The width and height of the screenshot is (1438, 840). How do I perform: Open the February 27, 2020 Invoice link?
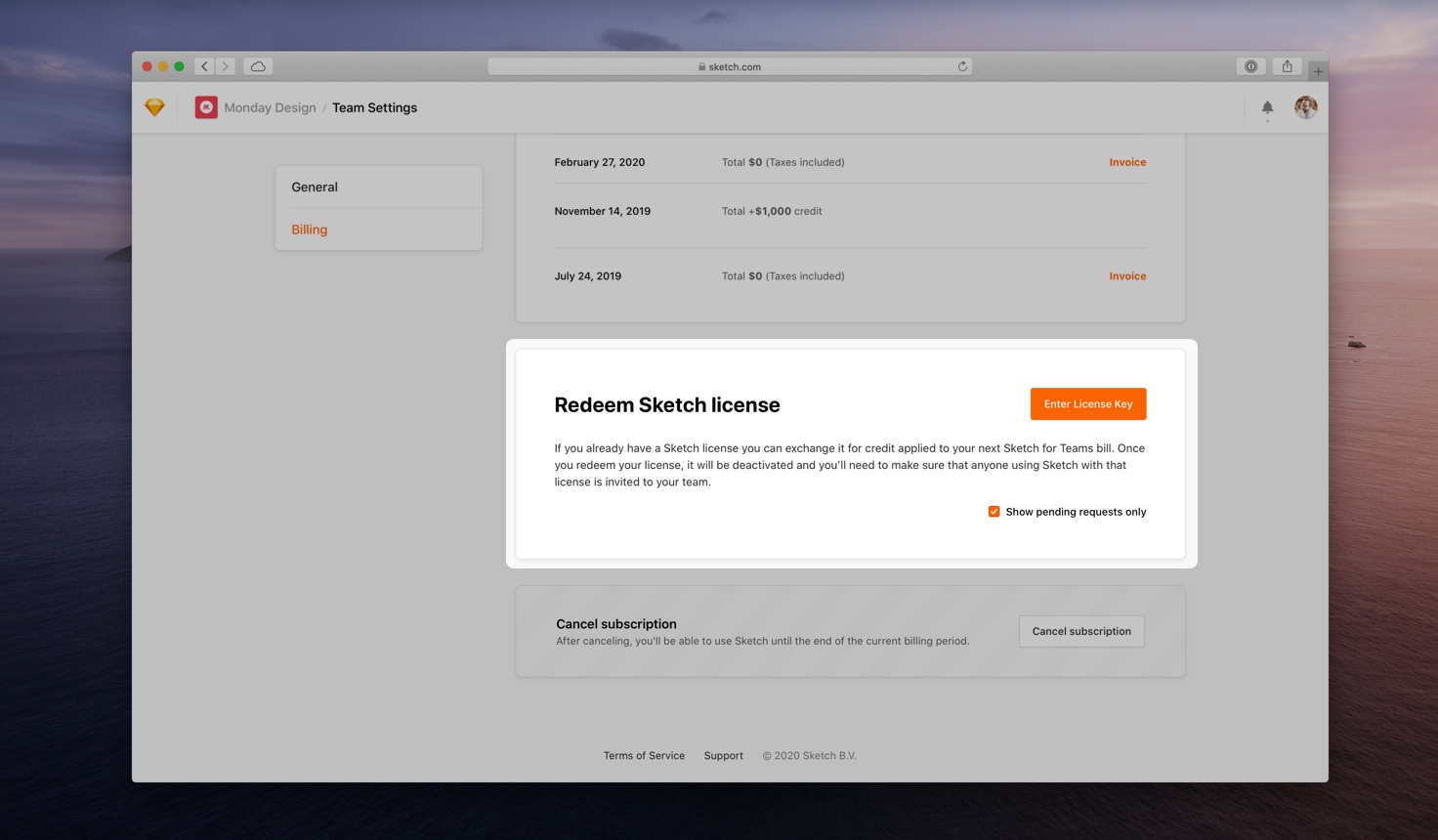point(1127,162)
